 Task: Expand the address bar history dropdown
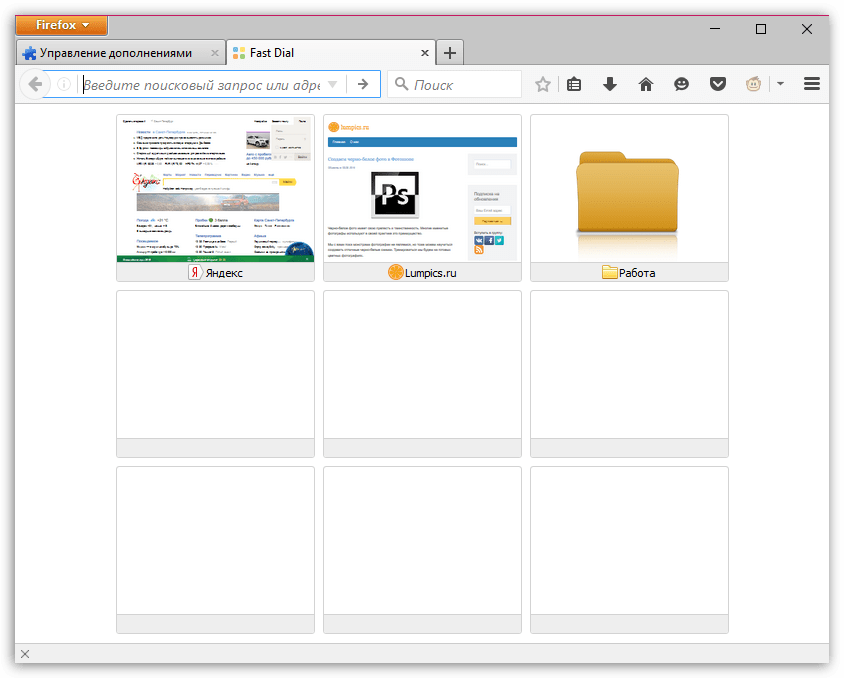click(333, 85)
